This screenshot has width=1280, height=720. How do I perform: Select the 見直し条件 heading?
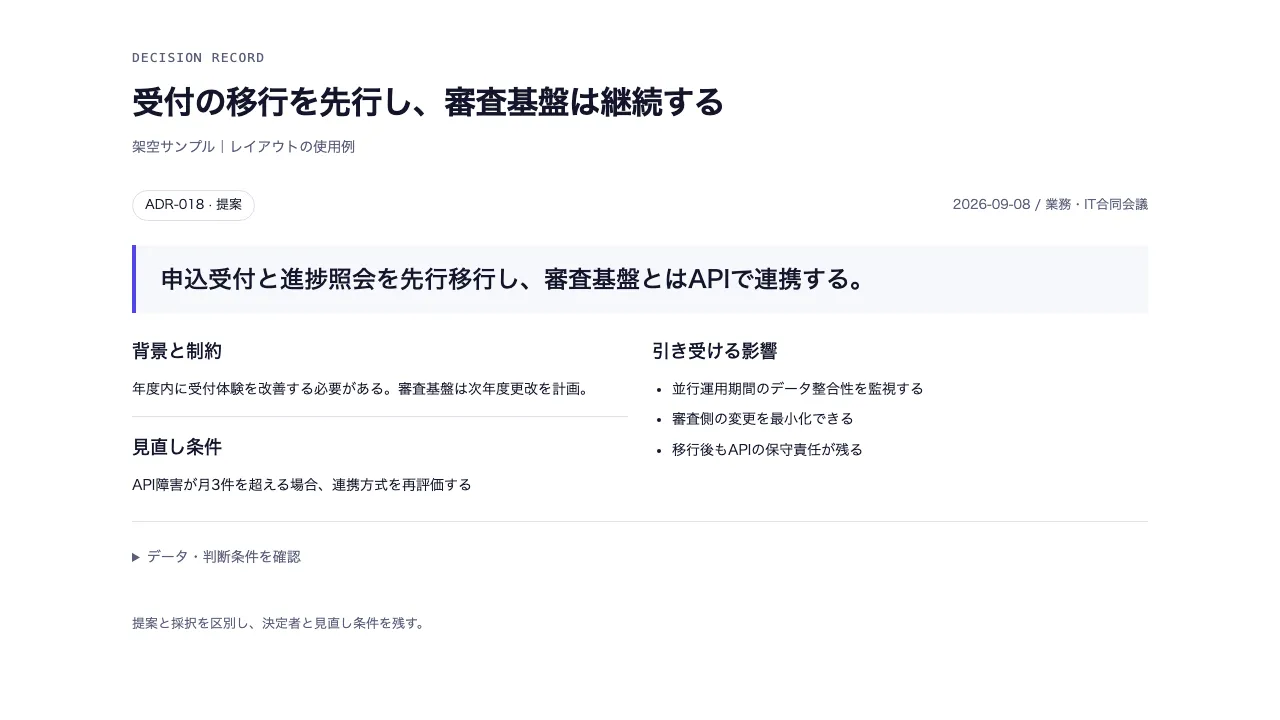(177, 447)
